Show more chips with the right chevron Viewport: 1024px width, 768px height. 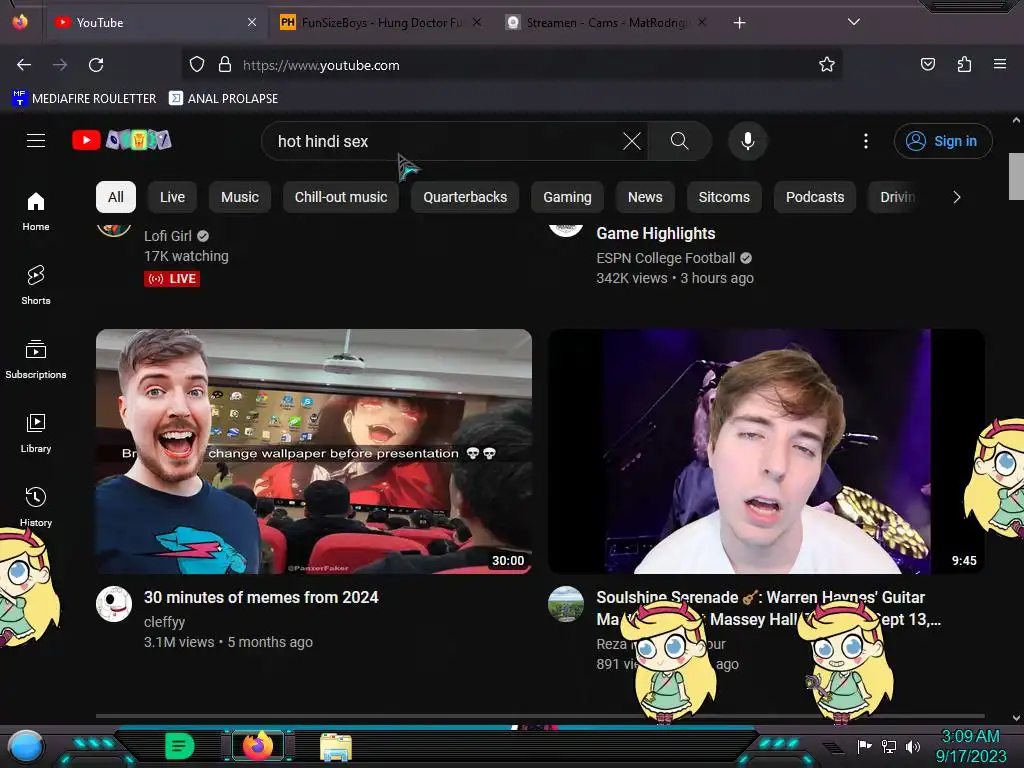tap(957, 197)
